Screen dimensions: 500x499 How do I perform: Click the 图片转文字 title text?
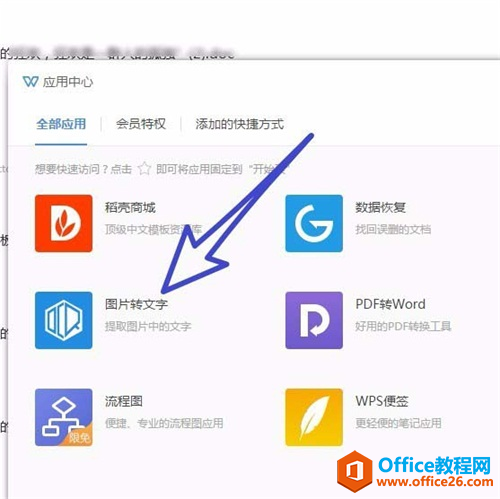pyautogui.click(x=136, y=304)
